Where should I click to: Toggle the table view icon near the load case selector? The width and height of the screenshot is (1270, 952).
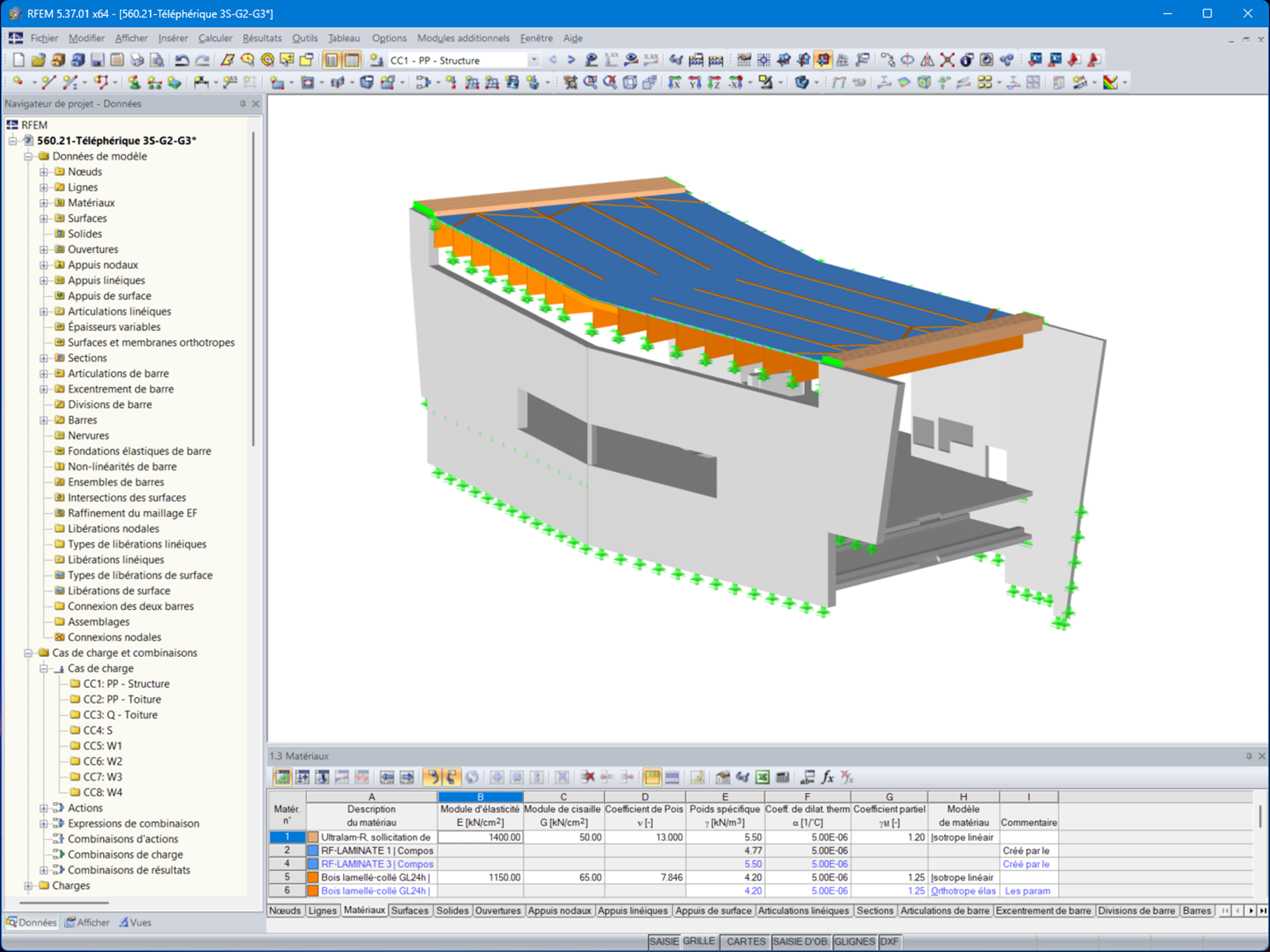[352, 59]
